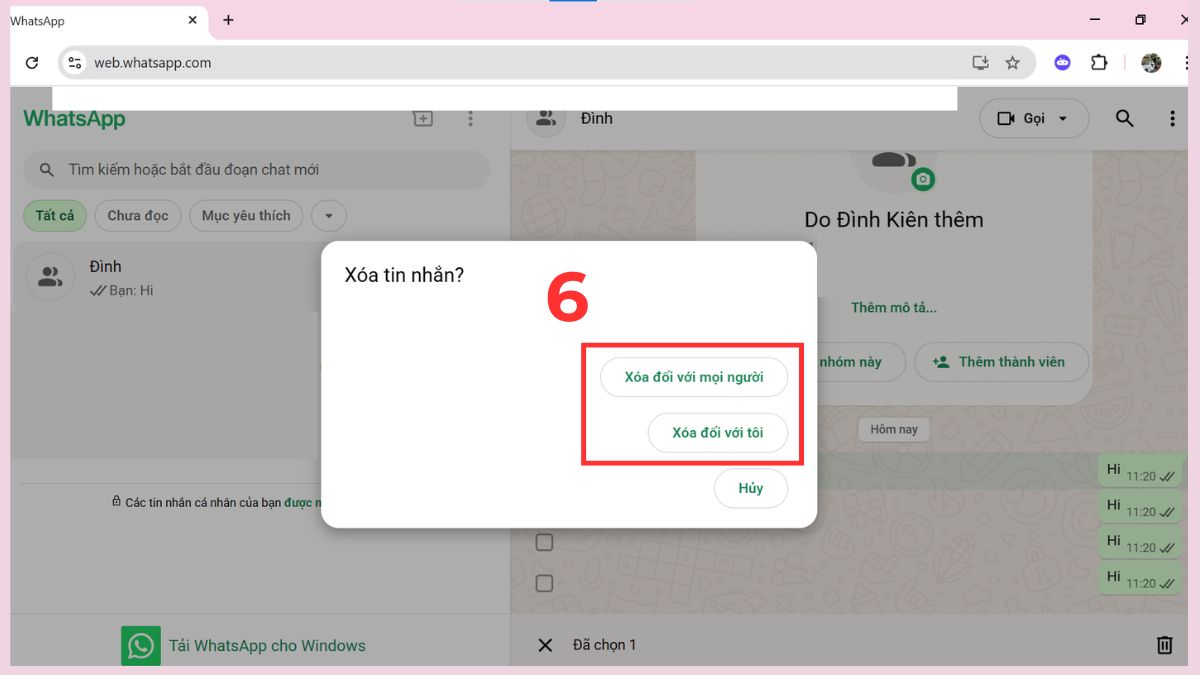The image size is (1200, 675).
Task: Switch to the Chưa đọc filter
Action: click(x=138, y=215)
